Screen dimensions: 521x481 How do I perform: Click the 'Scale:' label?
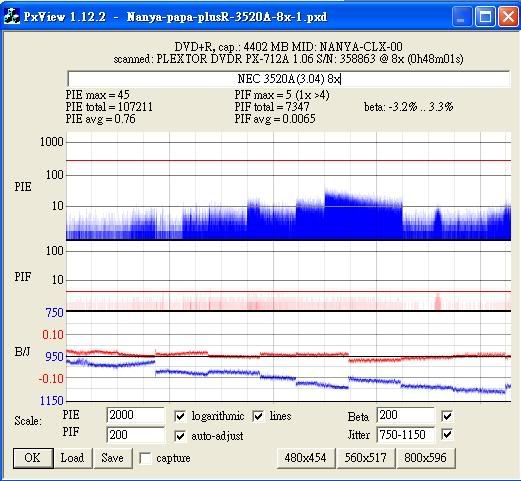click(28, 421)
